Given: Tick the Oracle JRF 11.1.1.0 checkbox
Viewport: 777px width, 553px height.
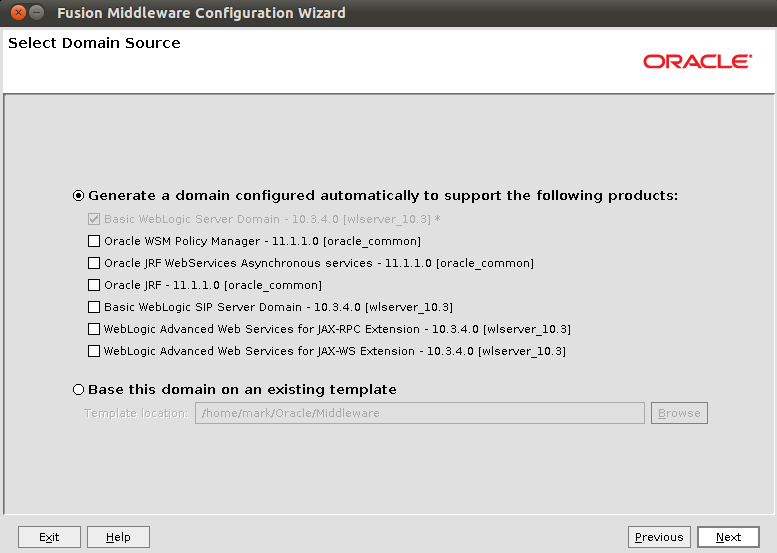Looking at the screenshot, I should click(94, 285).
